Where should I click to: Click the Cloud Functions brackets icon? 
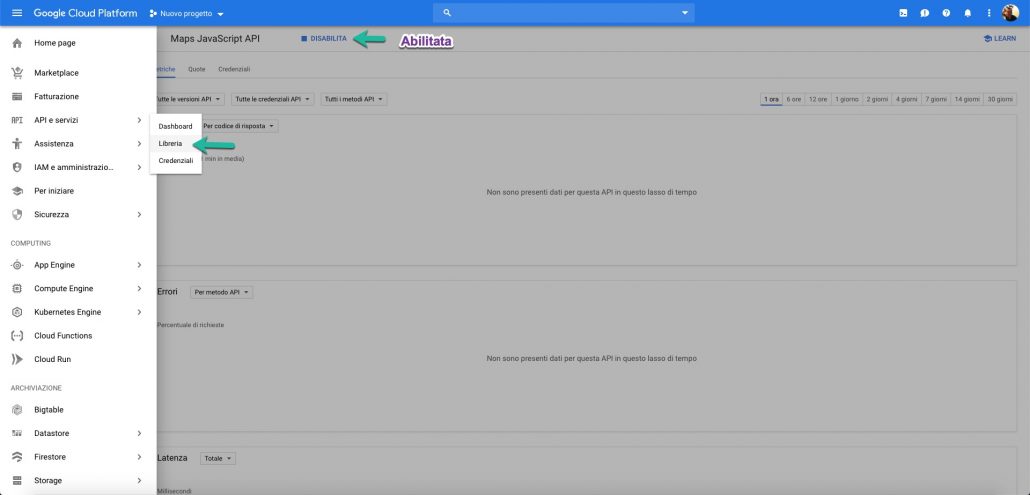17,336
